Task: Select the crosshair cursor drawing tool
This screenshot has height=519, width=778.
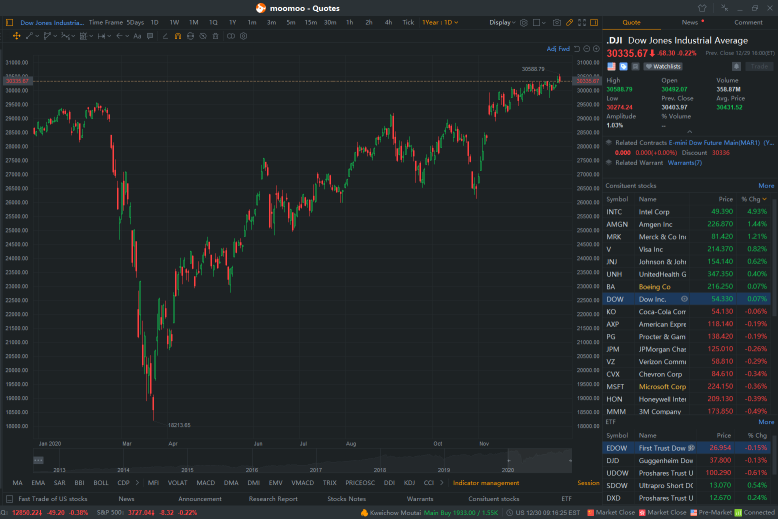Action: point(16,36)
